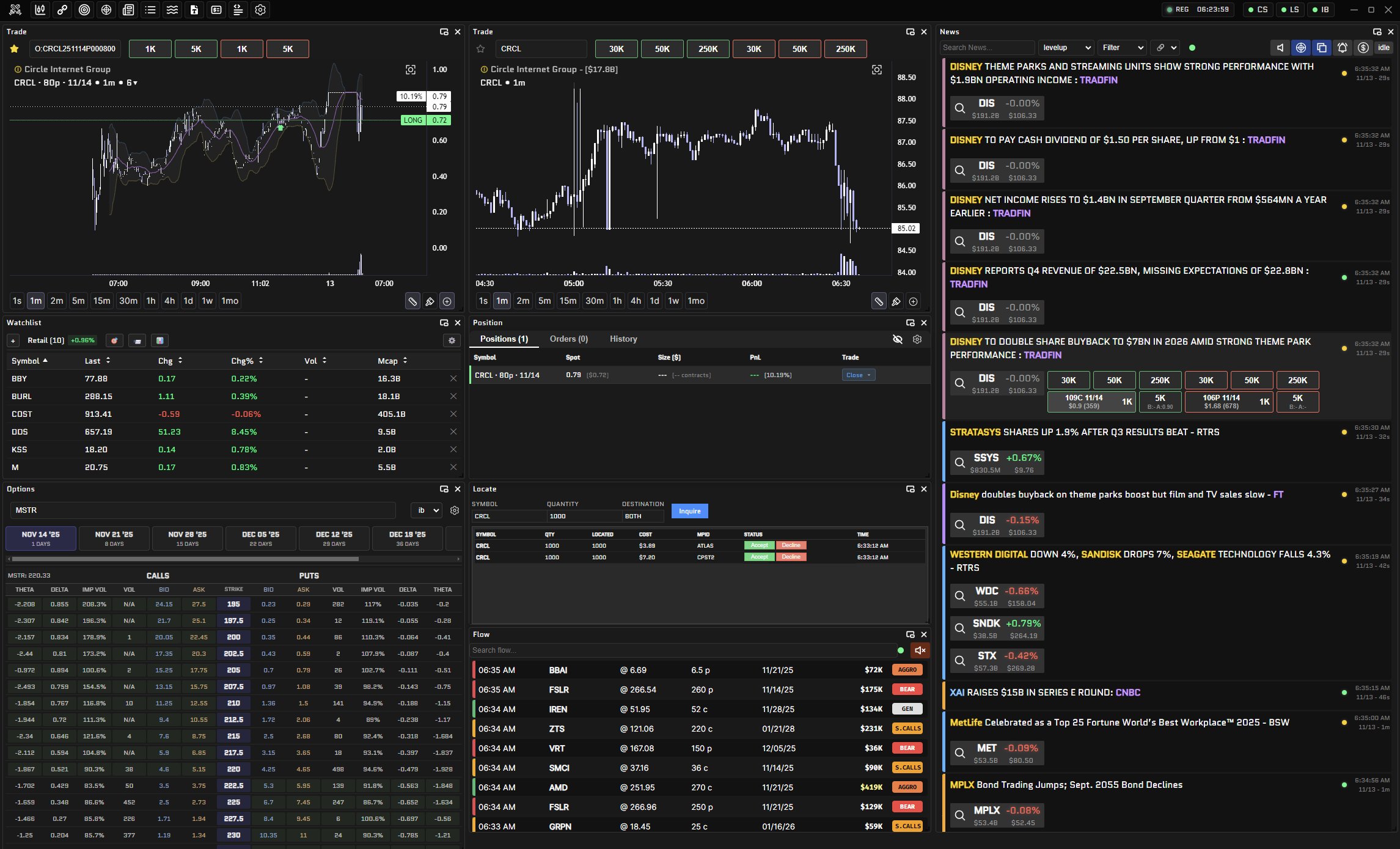Click the code lines icon in top toolbar
The height and width of the screenshot is (849, 1400).
coord(238,10)
